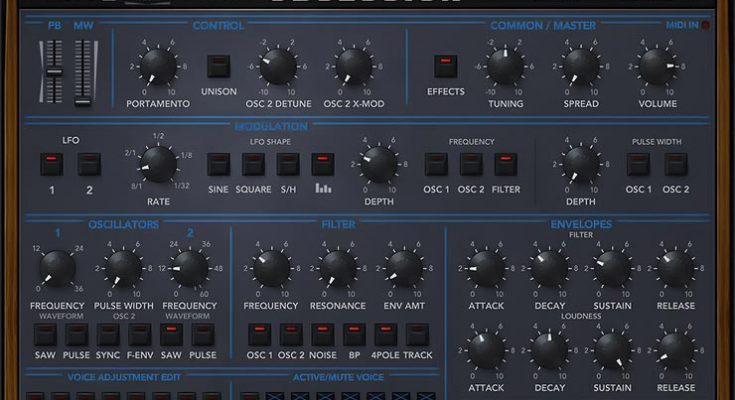
Task: Choose the Sine LFO shape
Action: pos(219,164)
